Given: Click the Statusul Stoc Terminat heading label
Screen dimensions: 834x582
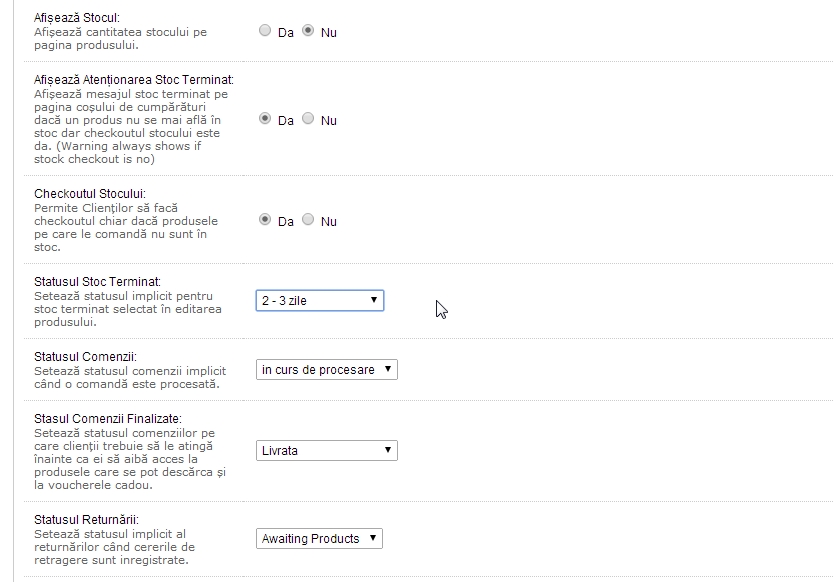Looking at the screenshot, I should [97, 282].
